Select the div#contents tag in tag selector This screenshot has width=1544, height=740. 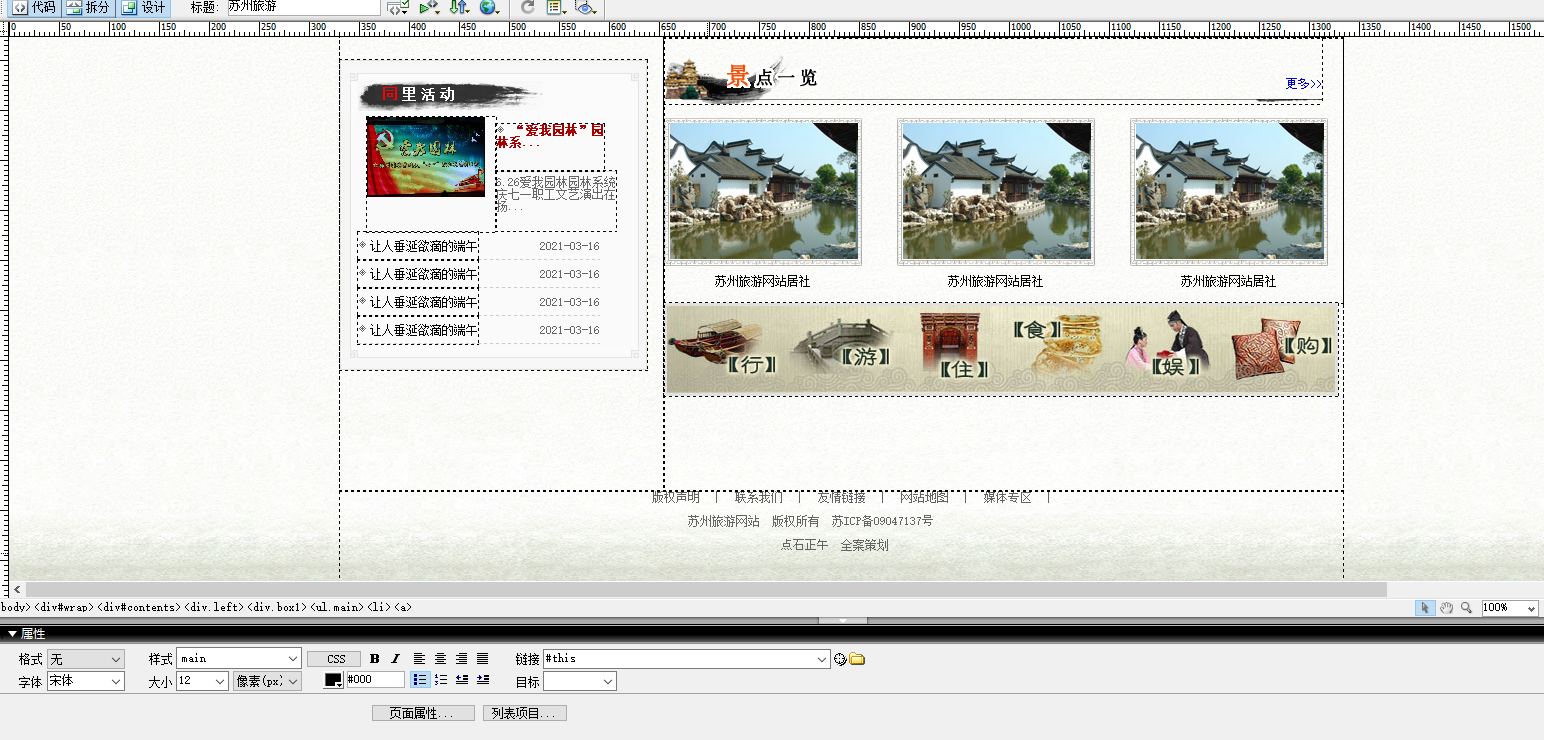[x=140, y=607]
